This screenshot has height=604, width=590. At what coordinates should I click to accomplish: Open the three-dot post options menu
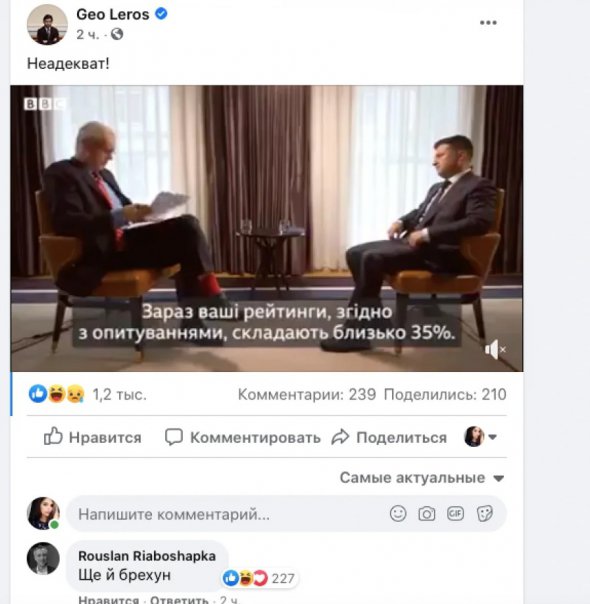(488, 23)
